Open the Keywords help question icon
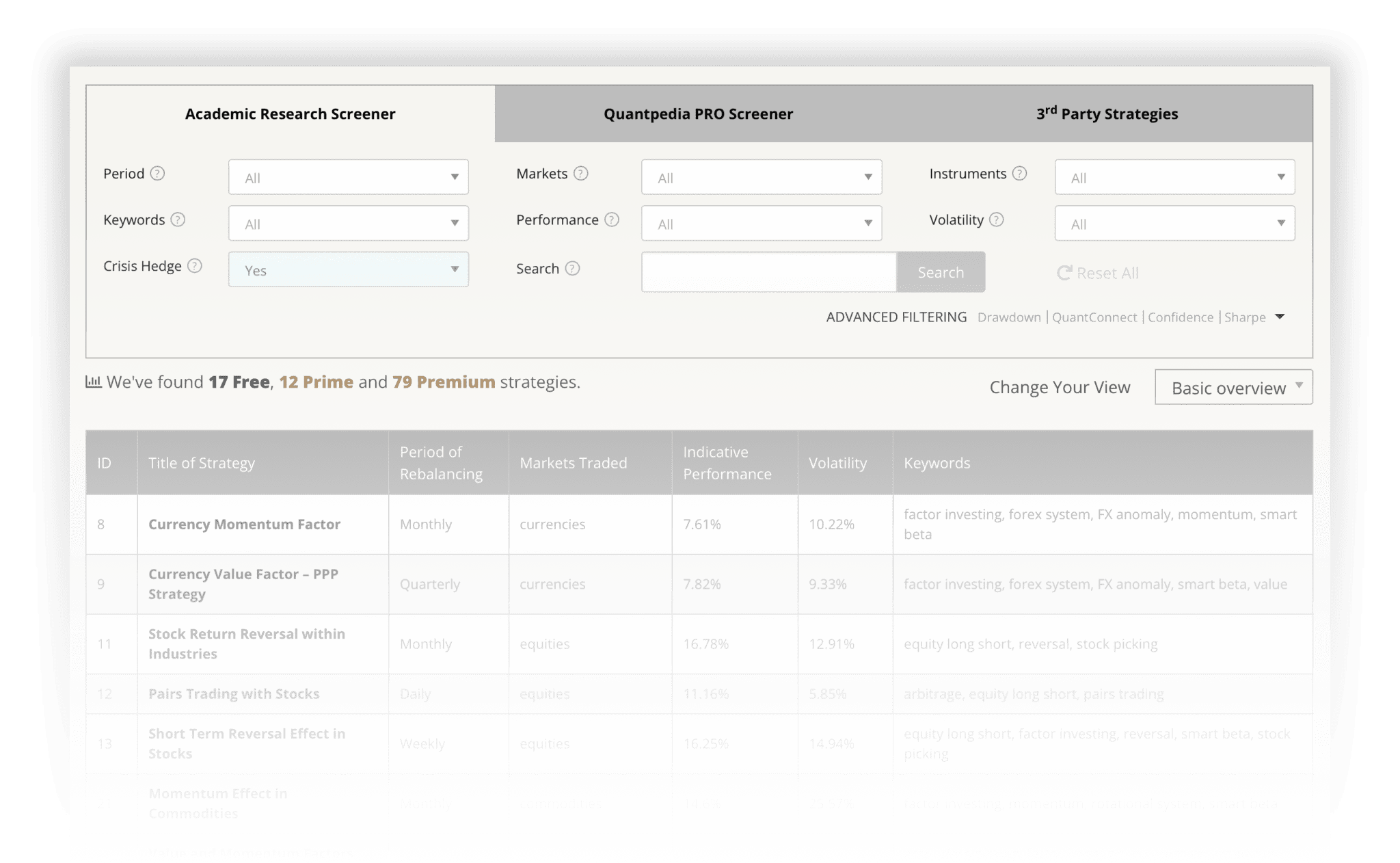 click(178, 220)
